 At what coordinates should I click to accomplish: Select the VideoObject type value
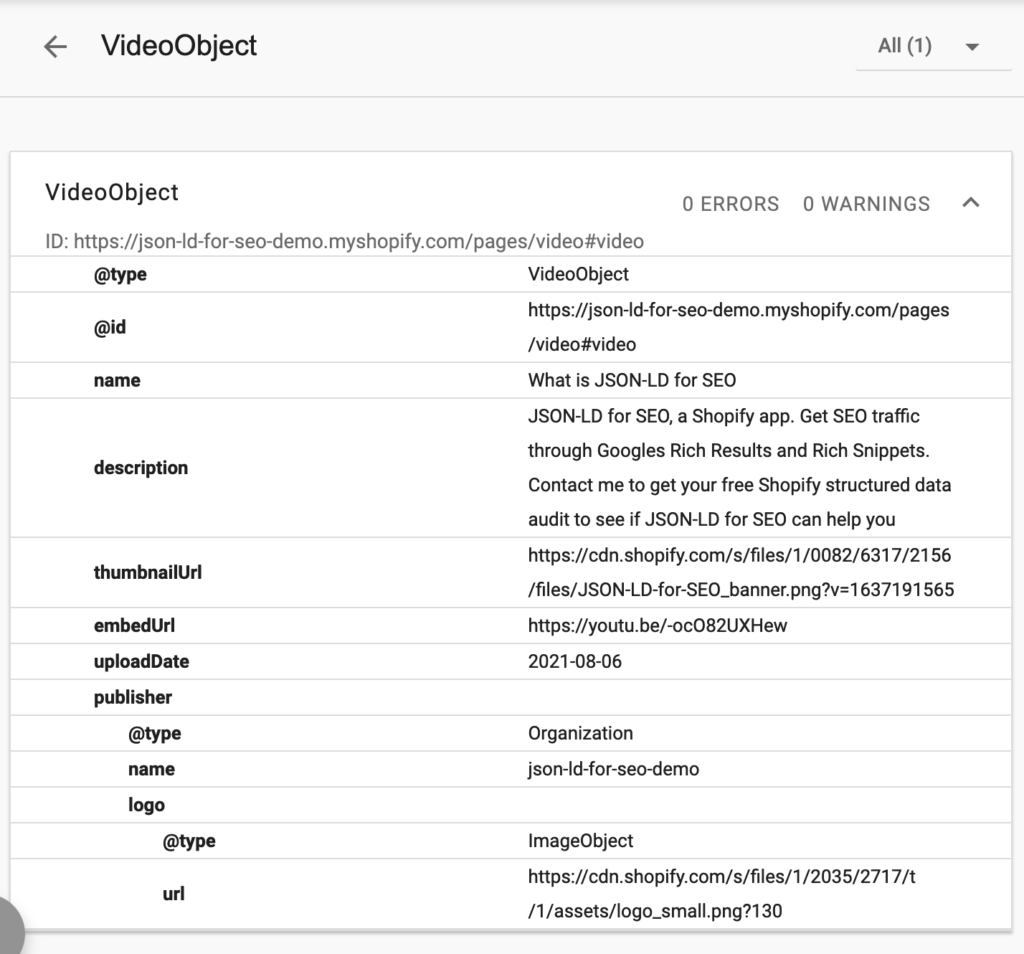point(578,274)
